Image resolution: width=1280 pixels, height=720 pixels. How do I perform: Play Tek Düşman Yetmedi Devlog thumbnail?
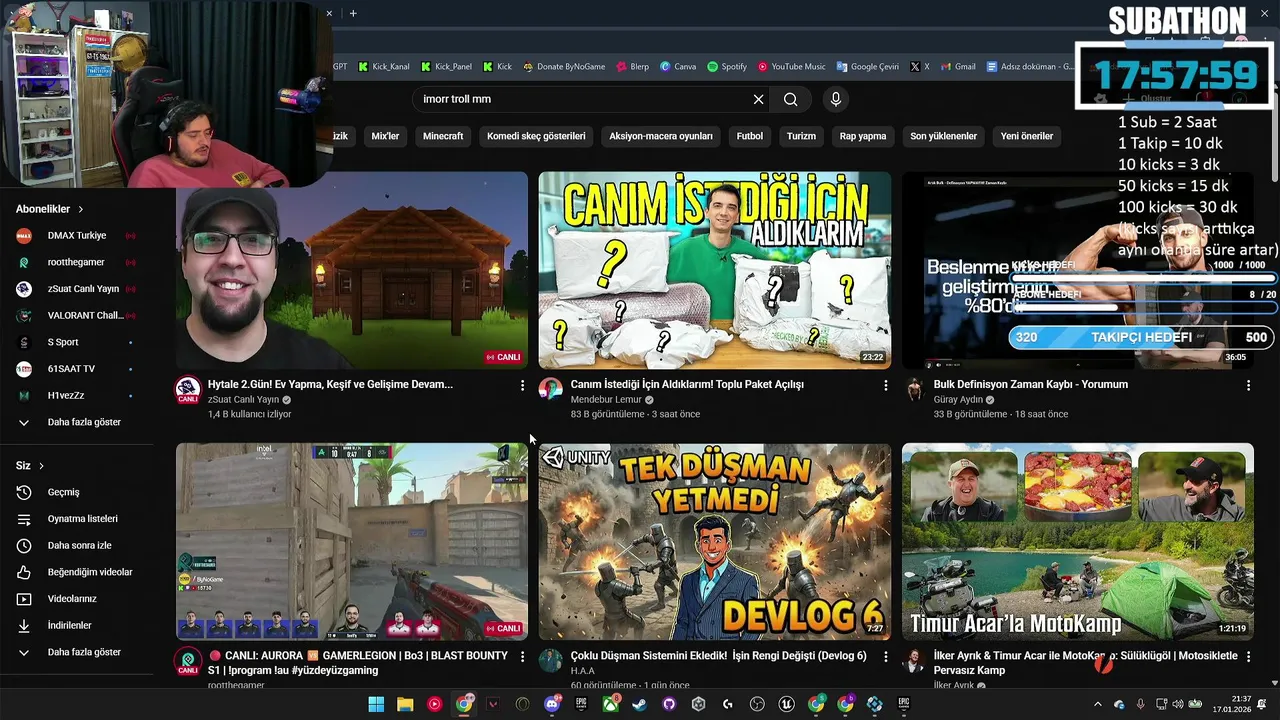click(x=715, y=541)
